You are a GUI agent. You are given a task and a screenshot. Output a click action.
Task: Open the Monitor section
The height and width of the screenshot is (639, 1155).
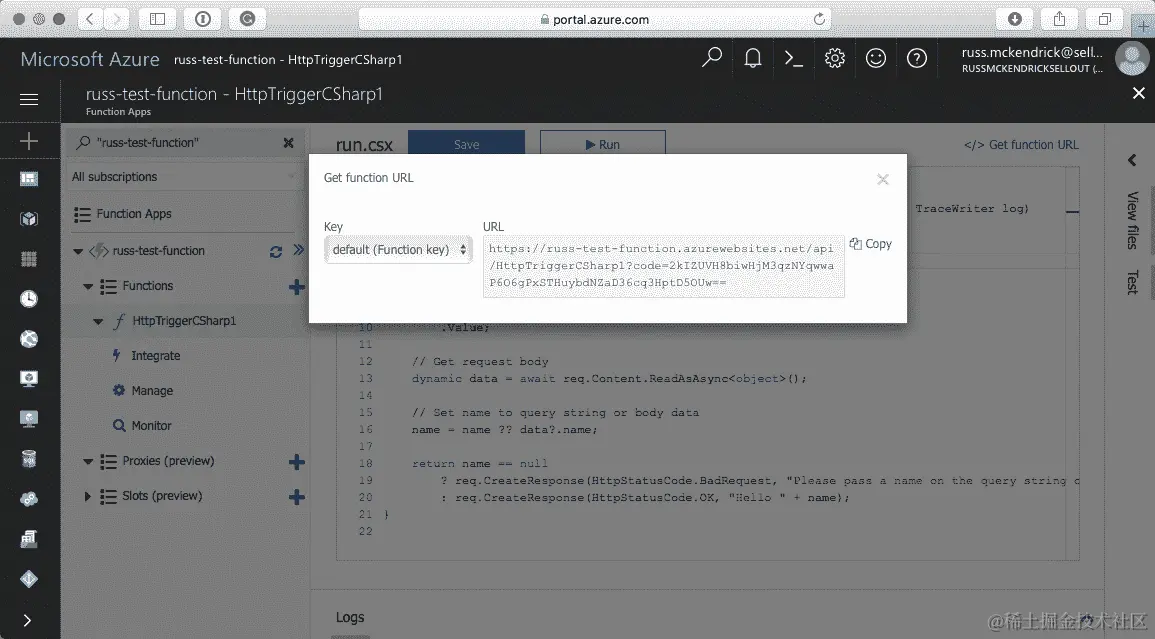pos(151,426)
